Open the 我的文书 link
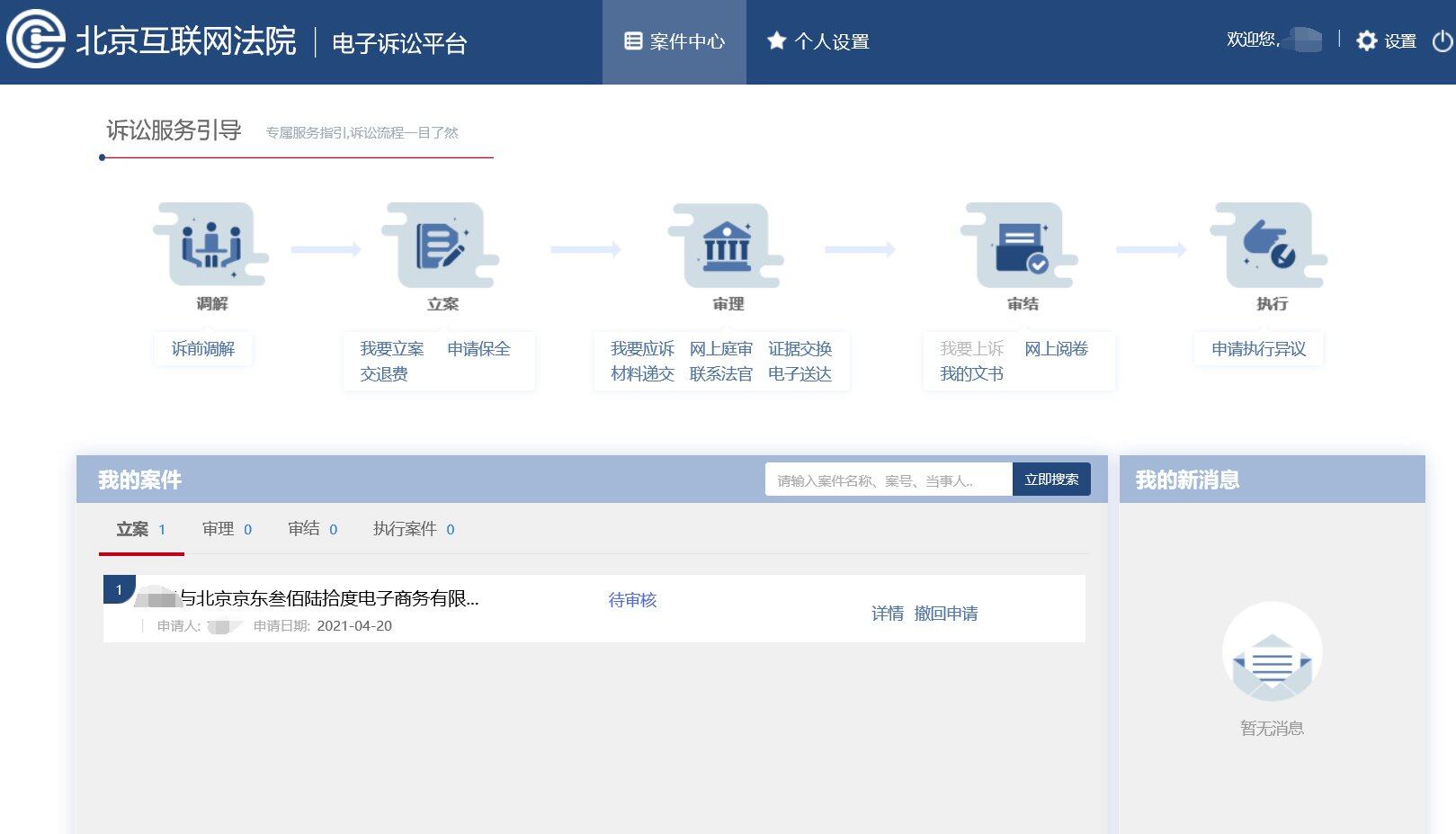The width and height of the screenshot is (1456, 834). point(971,374)
